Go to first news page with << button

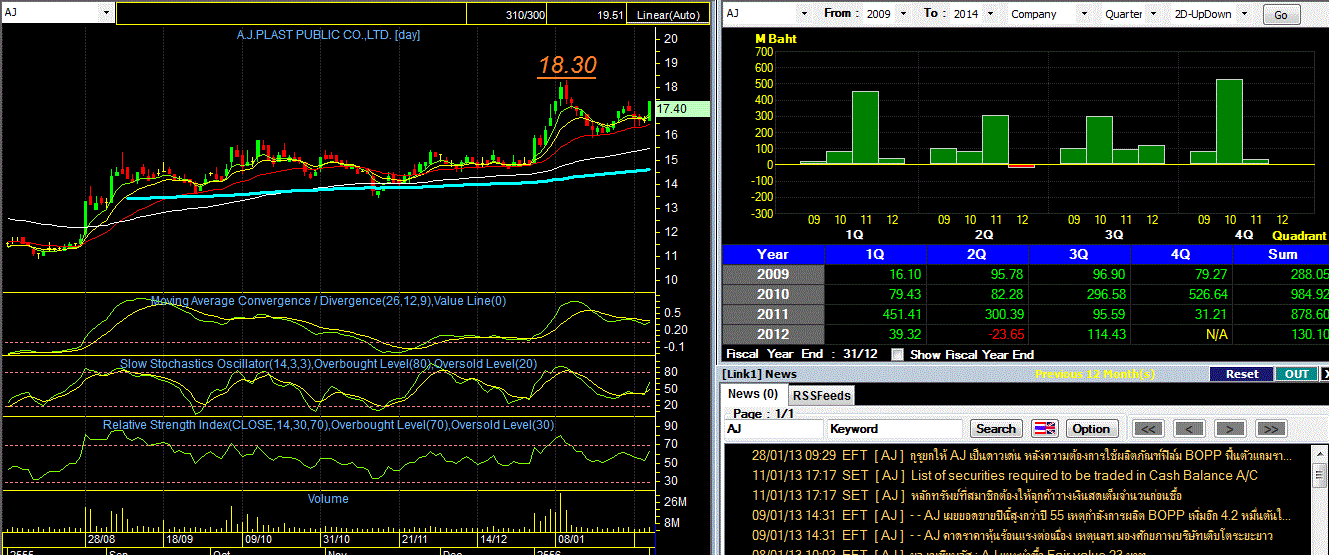click(x=1149, y=428)
